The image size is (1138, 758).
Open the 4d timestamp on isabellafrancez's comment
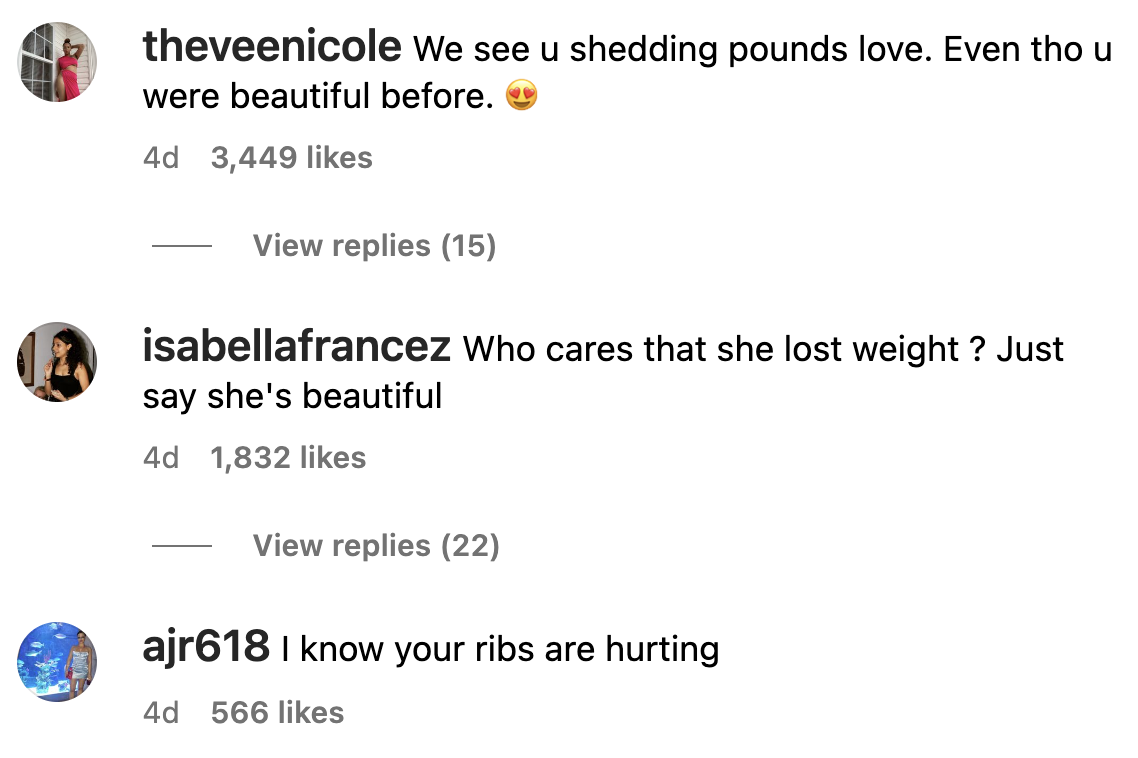(161, 457)
